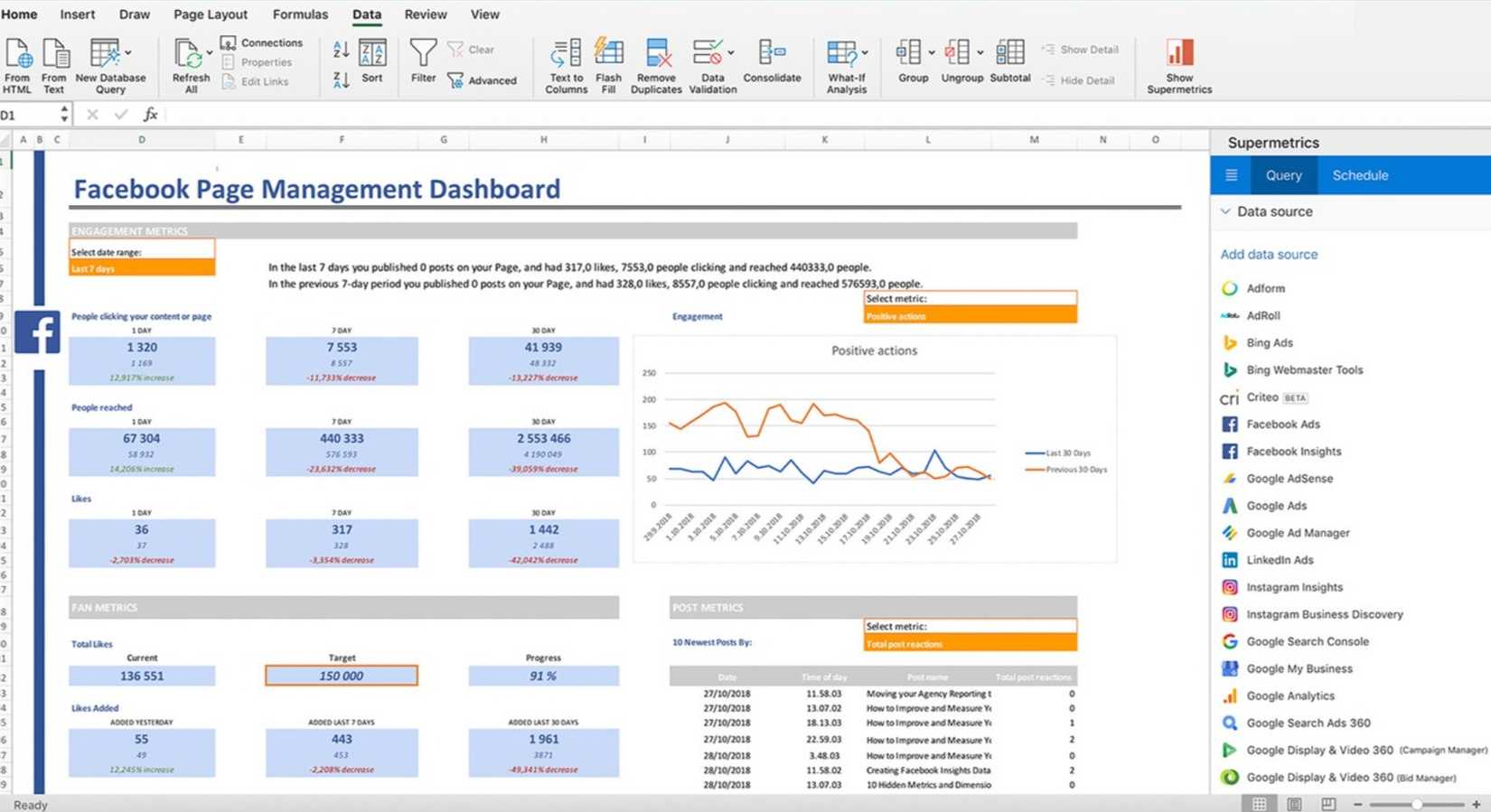
Task: Open the Supermetrics hamburger menu
Action: tap(1231, 175)
